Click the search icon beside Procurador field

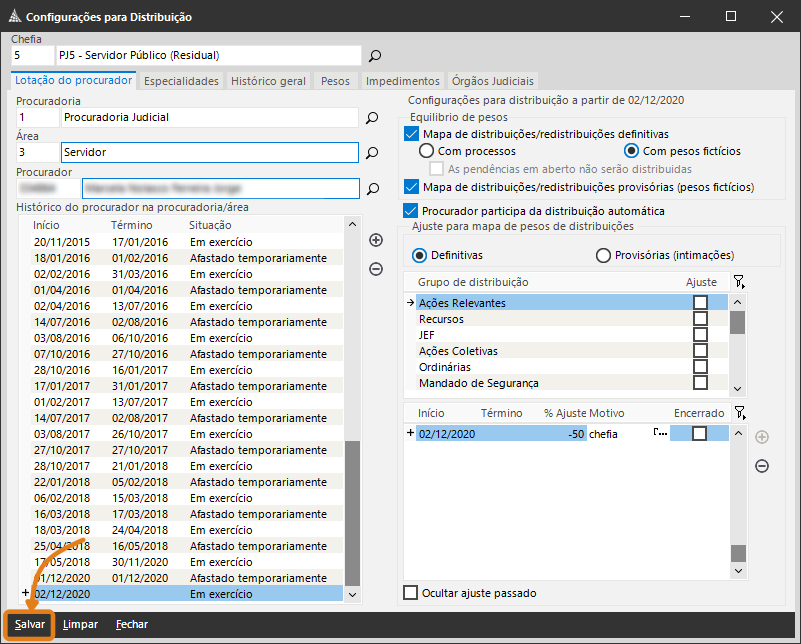(372, 188)
